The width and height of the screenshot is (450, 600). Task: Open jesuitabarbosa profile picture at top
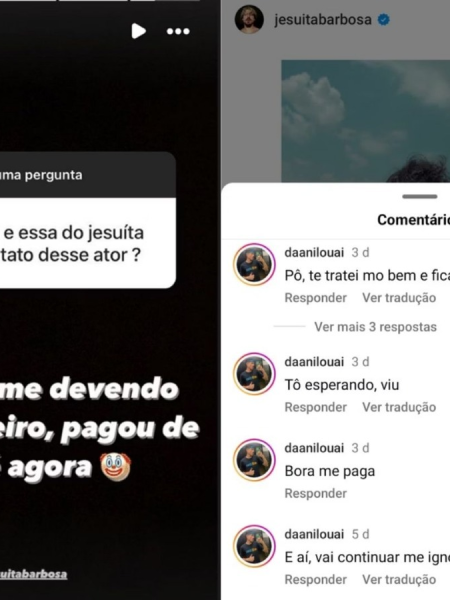tap(249, 20)
